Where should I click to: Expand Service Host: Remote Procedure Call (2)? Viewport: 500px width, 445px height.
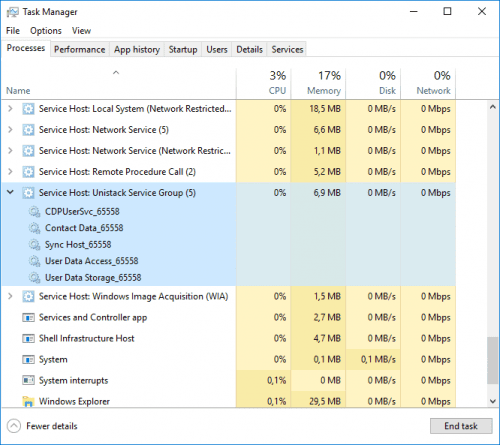coord(10,172)
